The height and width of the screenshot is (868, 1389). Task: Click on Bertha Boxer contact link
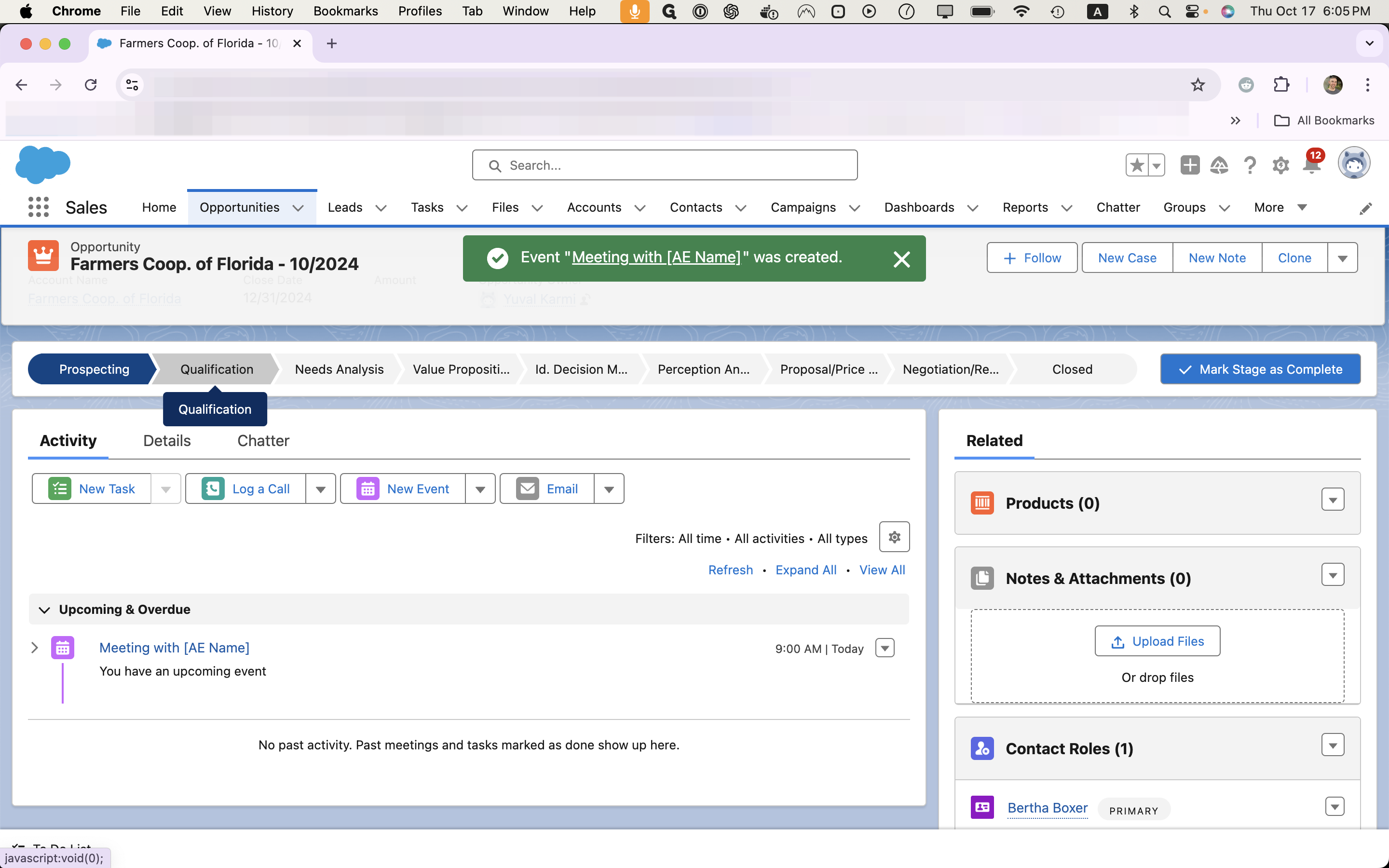click(x=1047, y=807)
